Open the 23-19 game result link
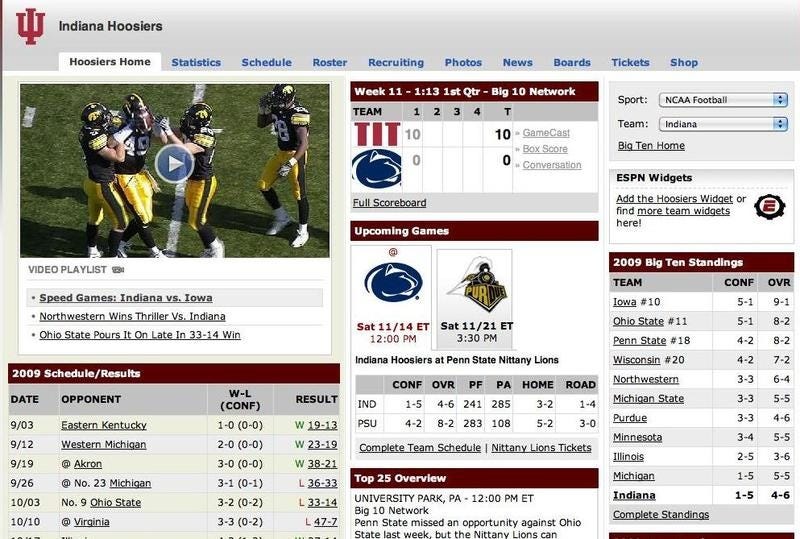 (x=322, y=445)
